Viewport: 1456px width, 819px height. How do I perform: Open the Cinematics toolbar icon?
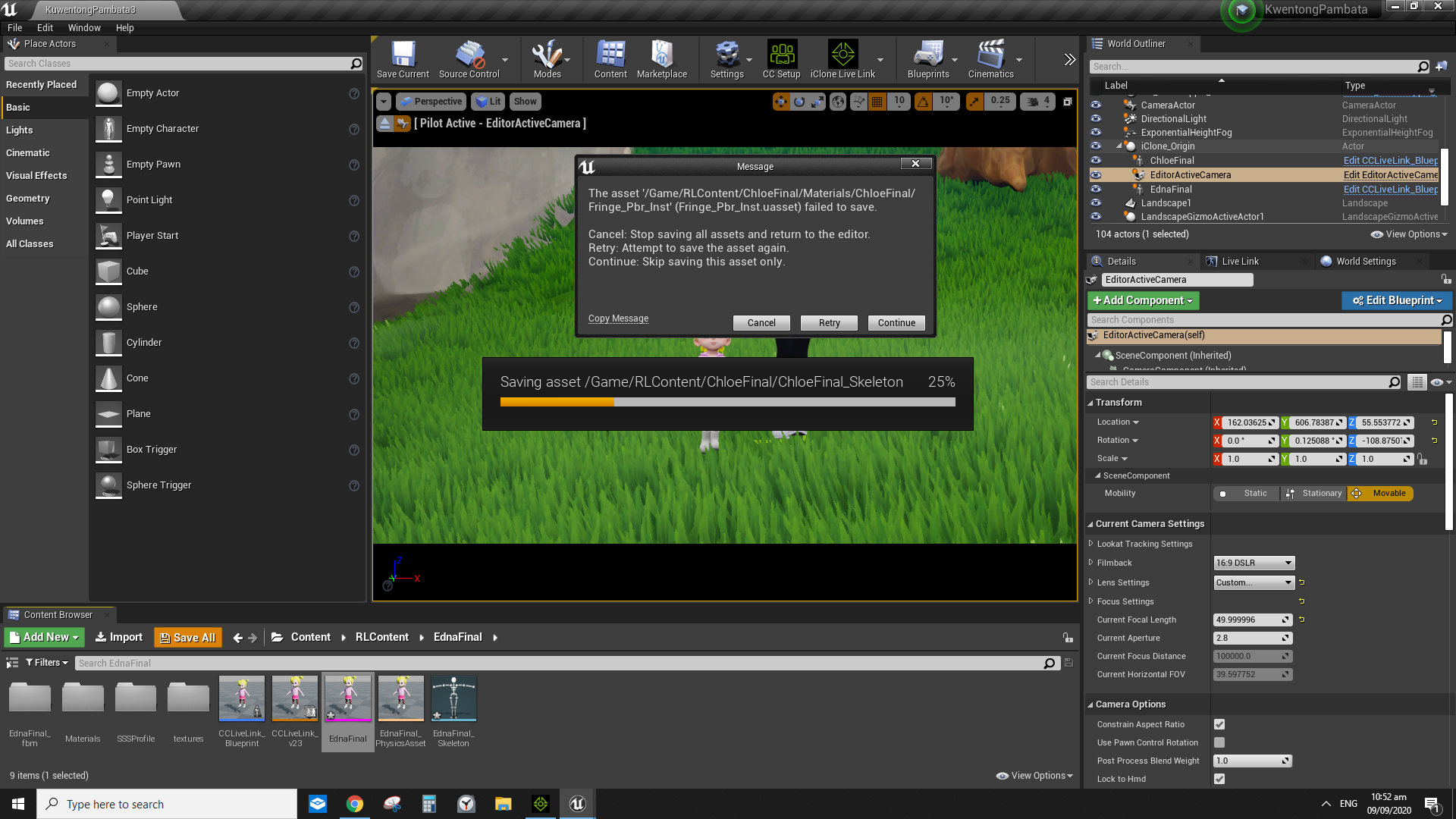pos(990,59)
